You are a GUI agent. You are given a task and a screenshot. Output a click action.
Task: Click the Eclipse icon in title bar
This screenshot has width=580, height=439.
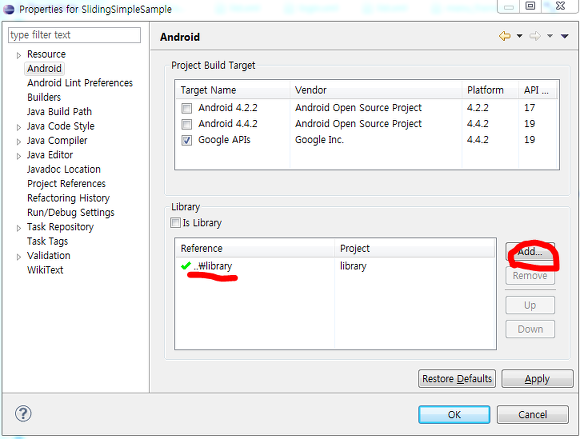9,9
